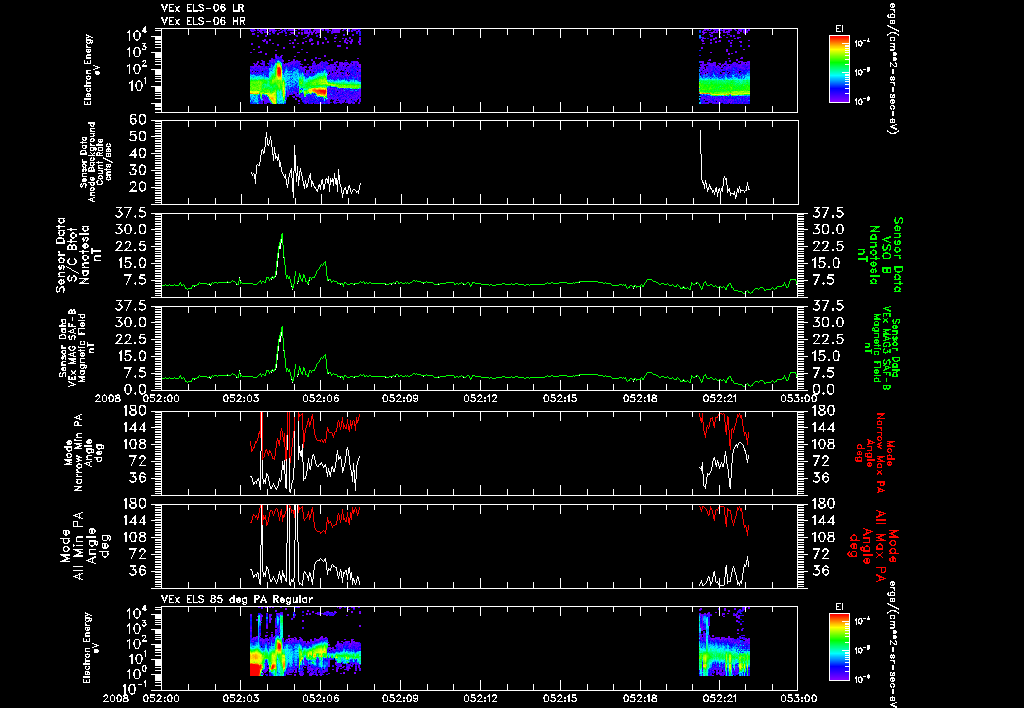Select "052:03" on the middle time axis
The width and height of the screenshot is (1024, 708).
(241, 398)
